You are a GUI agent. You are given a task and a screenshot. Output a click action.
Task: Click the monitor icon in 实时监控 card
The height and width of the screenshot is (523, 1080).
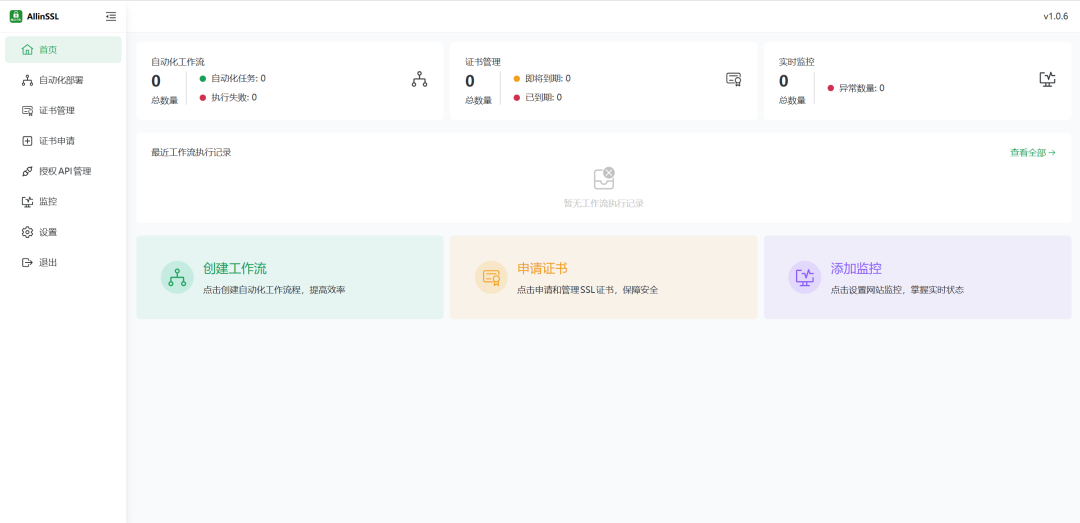[x=1047, y=79]
